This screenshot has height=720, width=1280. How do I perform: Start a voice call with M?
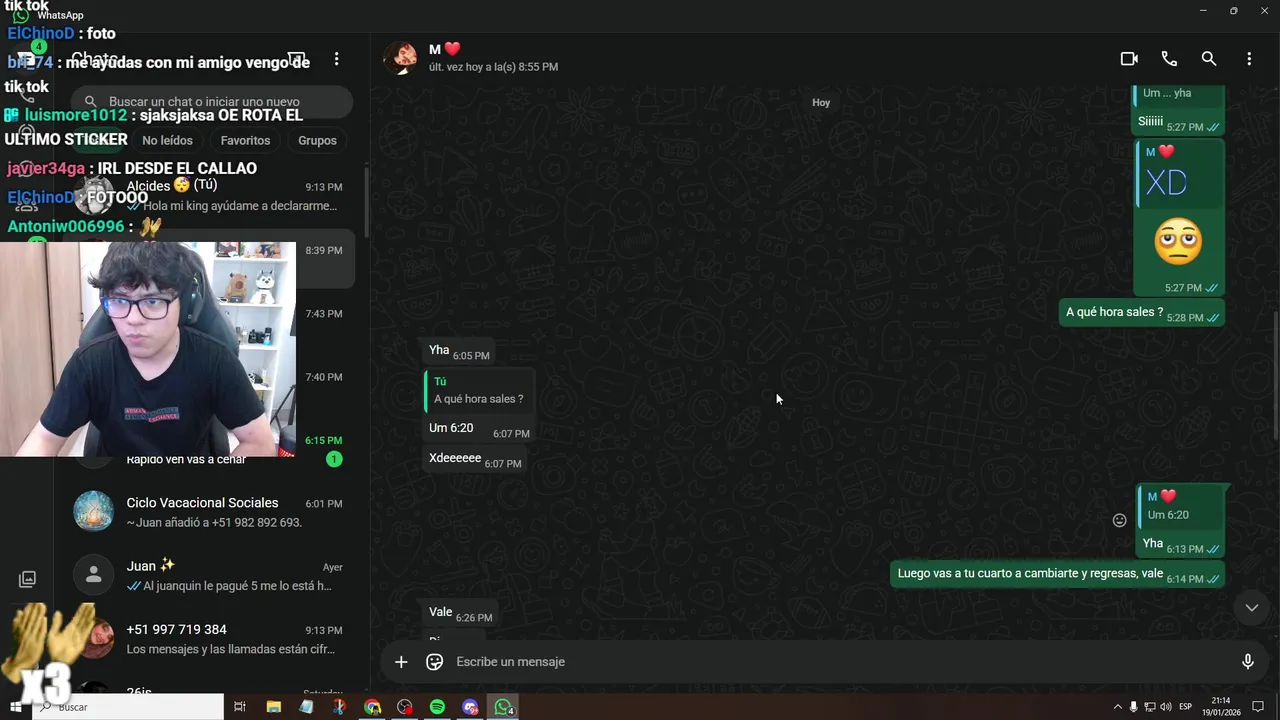point(1169,59)
